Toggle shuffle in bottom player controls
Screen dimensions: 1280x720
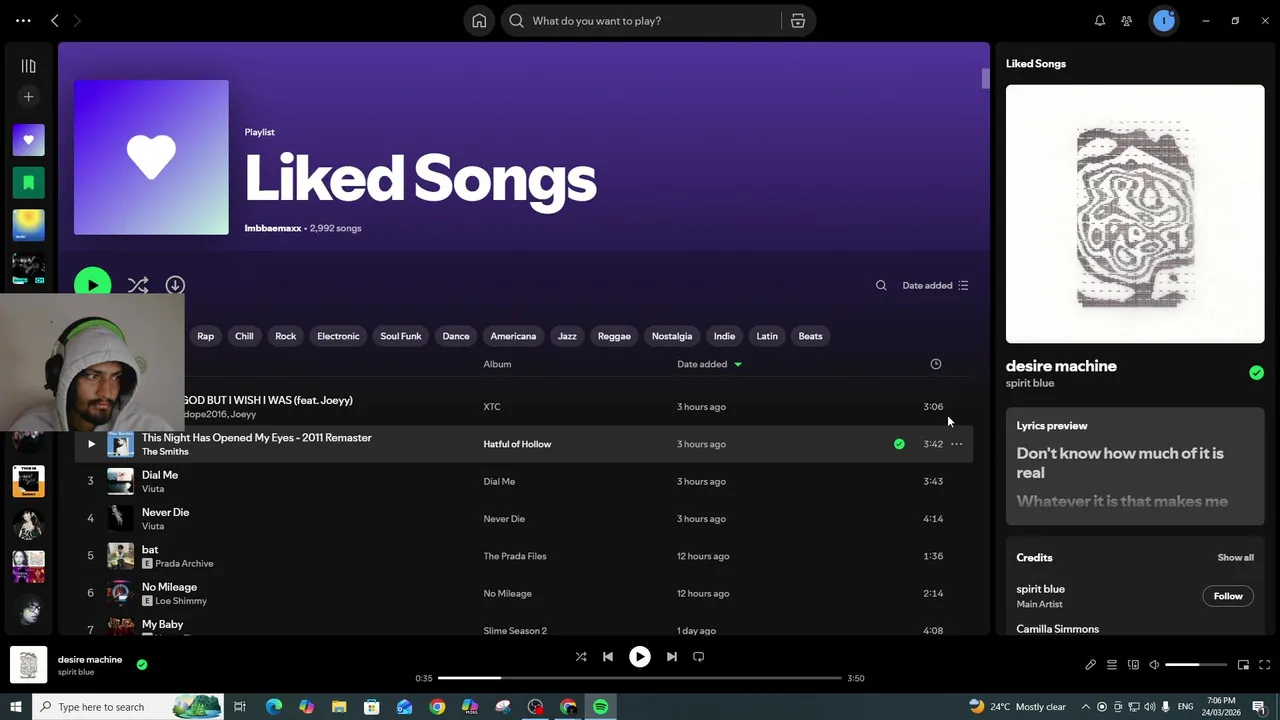point(581,657)
